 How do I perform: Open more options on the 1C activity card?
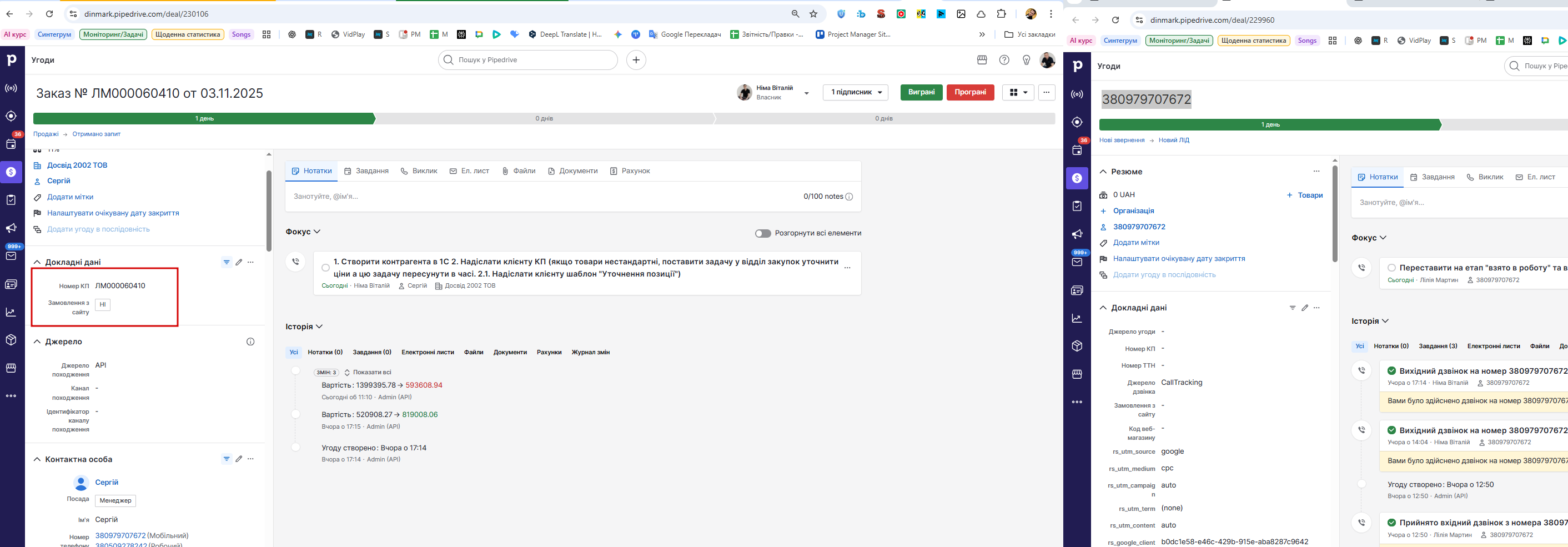[x=847, y=268]
